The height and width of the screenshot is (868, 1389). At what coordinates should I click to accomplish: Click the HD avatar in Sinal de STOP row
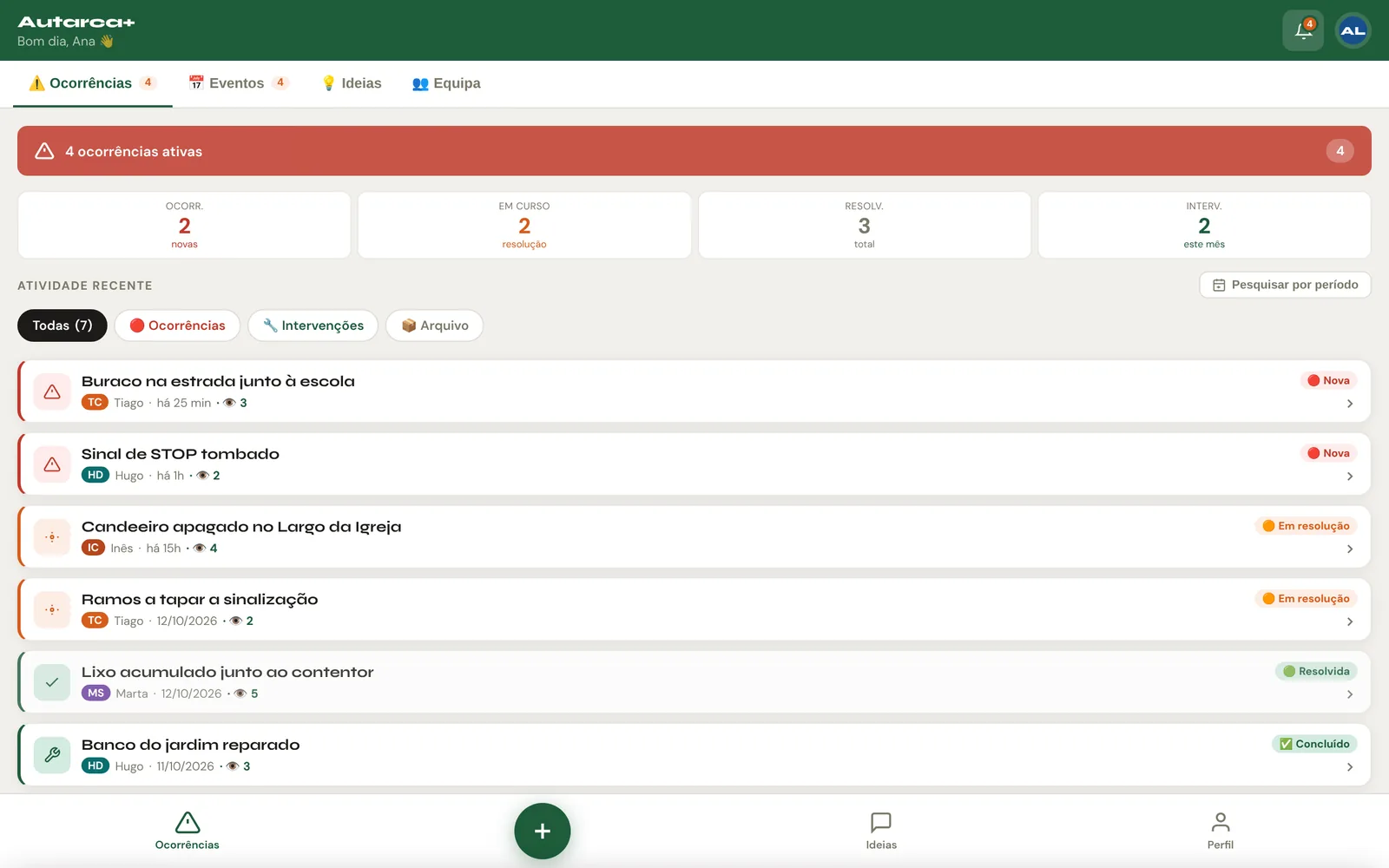tap(95, 476)
